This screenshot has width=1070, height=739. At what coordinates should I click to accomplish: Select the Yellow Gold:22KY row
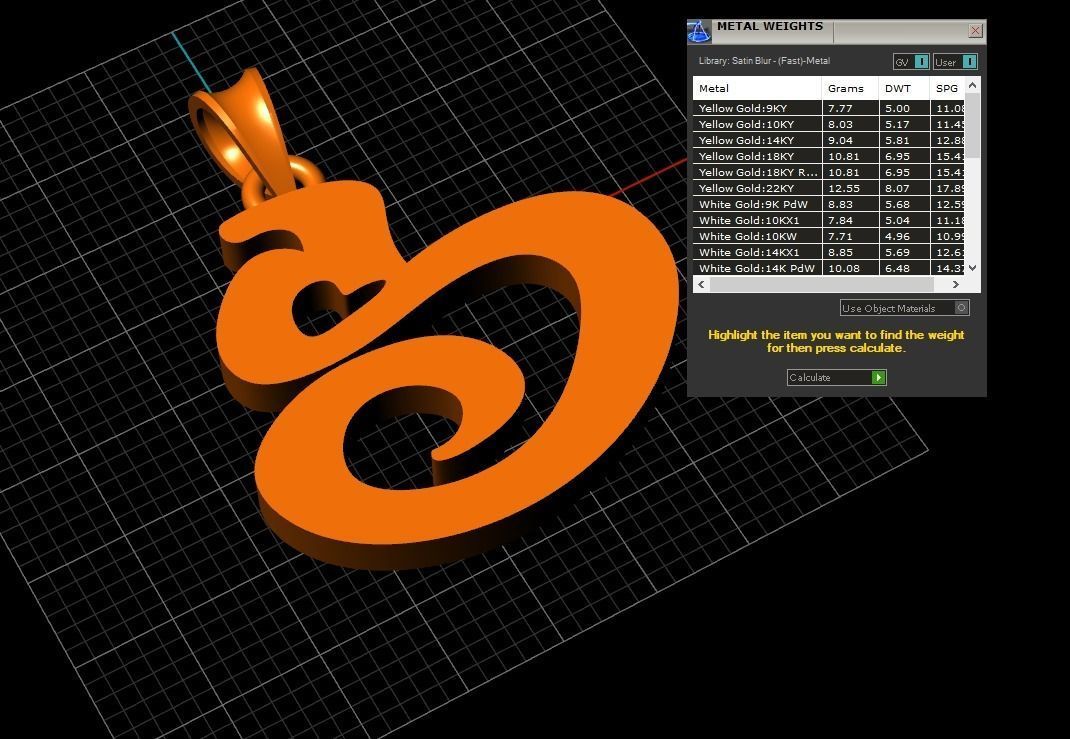pyautogui.click(x=828, y=188)
